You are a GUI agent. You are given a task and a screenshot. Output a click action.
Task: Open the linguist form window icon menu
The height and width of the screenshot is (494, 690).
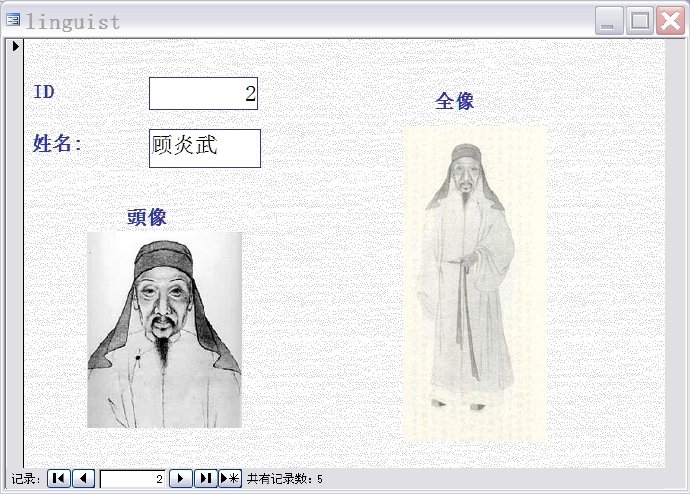point(13,20)
